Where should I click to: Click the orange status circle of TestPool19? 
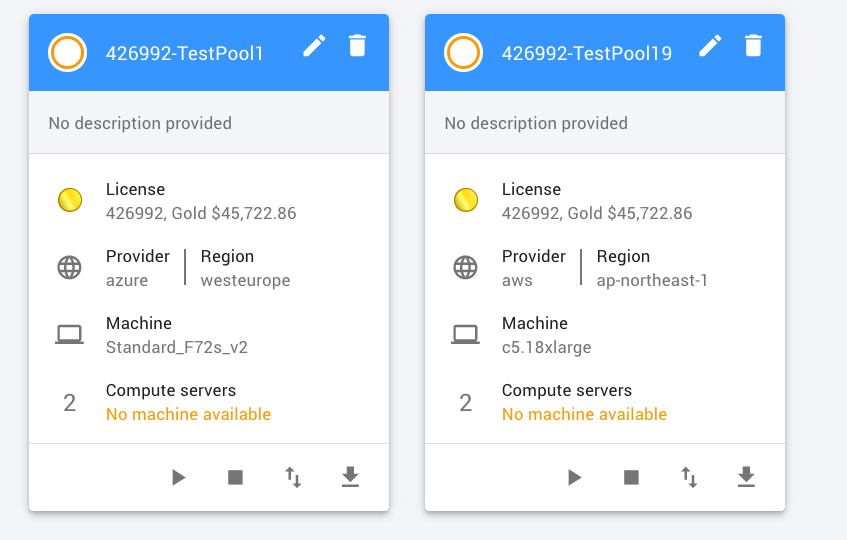tap(463, 52)
